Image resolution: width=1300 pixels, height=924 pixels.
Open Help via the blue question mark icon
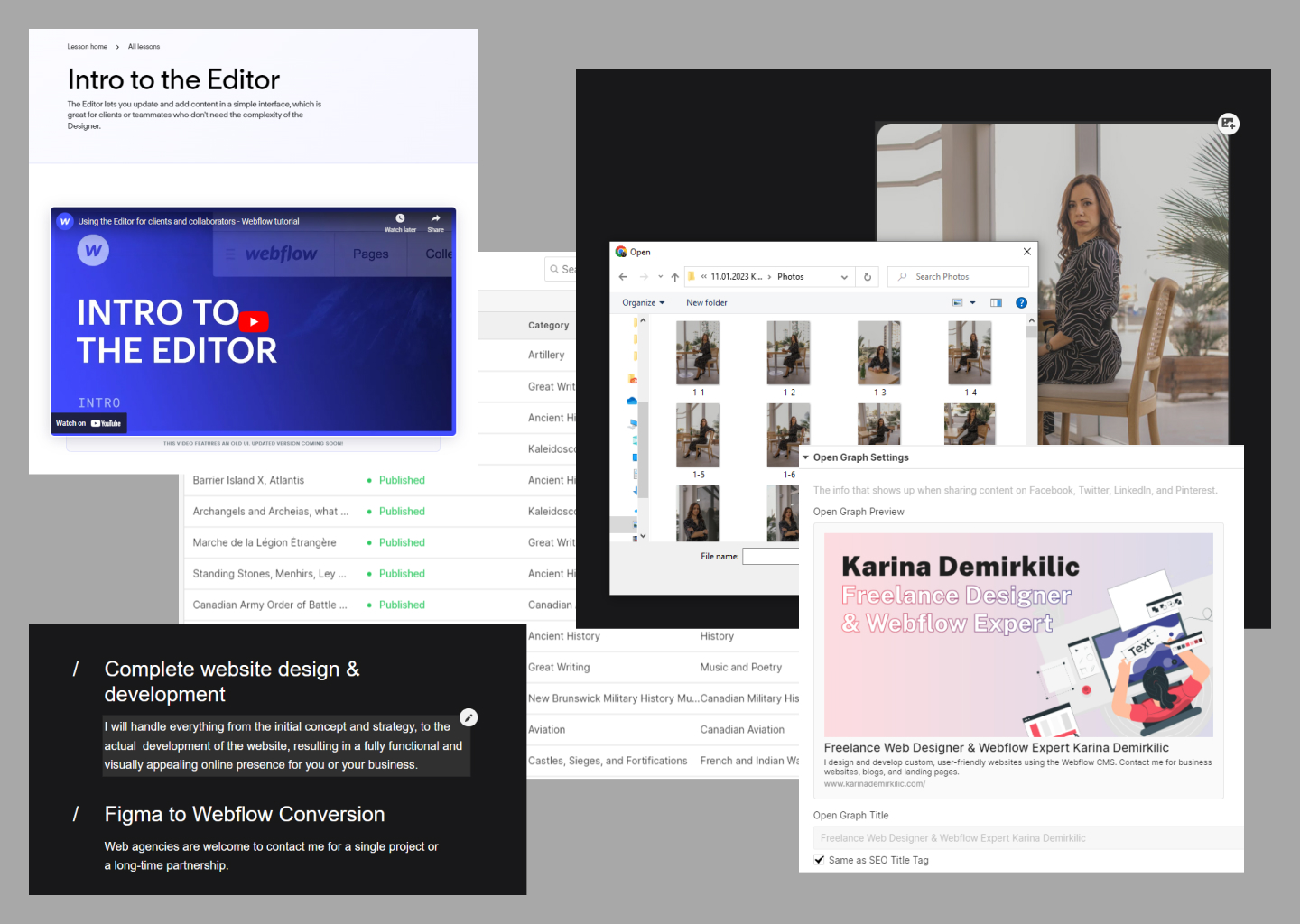click(1021, 302)
